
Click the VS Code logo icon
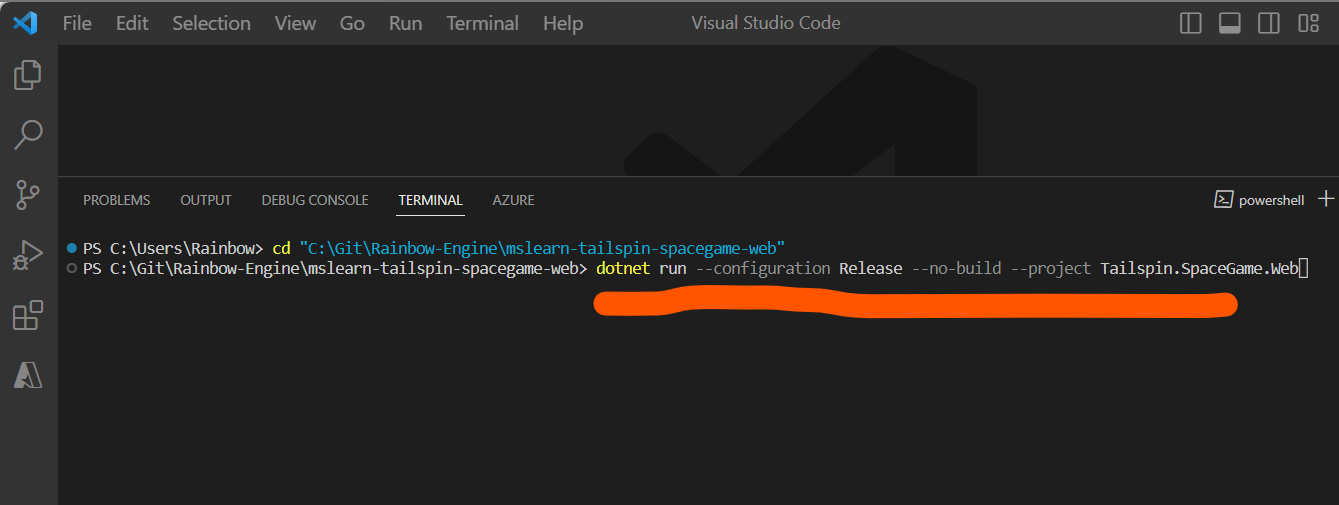(25, 22)
